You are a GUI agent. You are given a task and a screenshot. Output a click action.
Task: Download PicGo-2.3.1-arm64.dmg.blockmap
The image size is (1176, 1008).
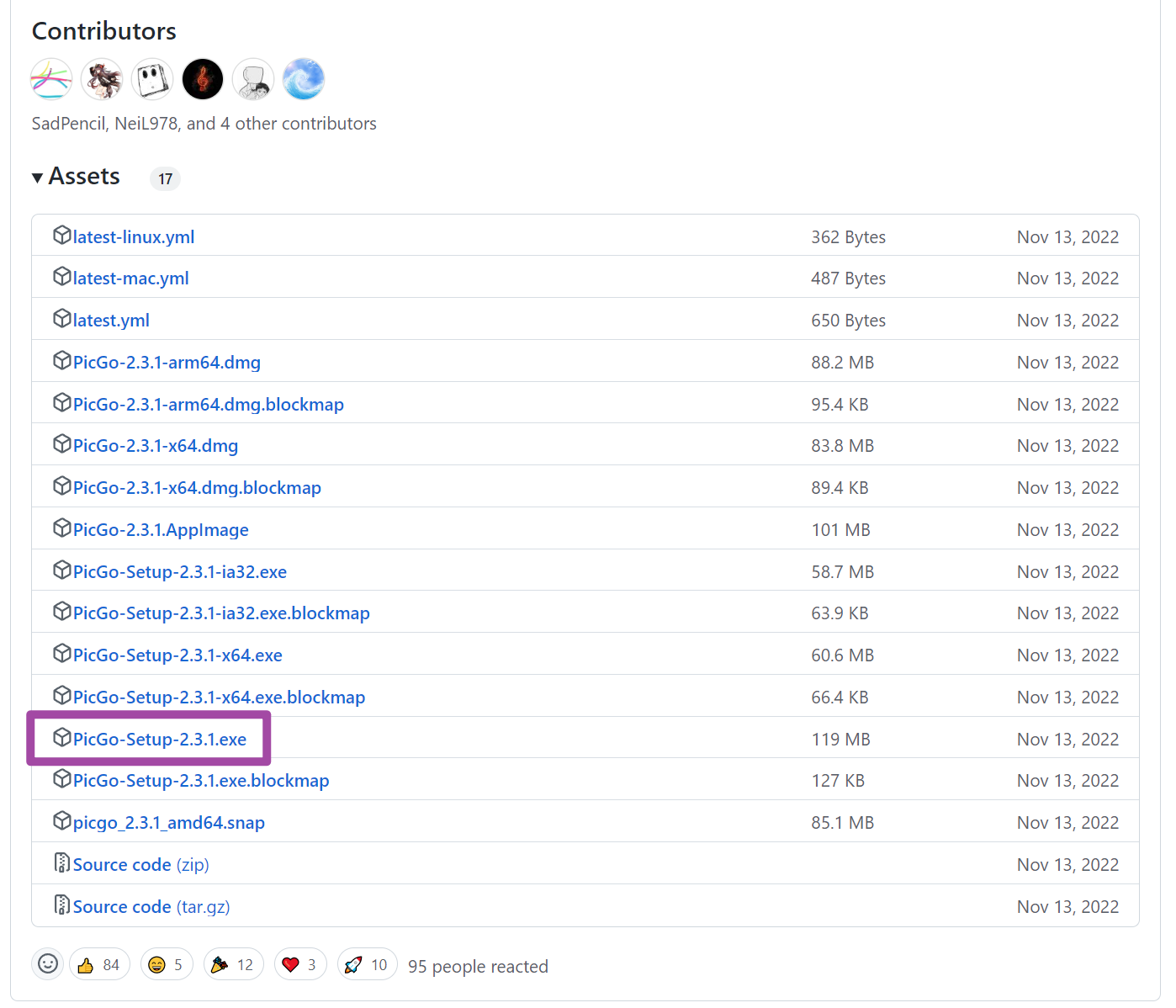tap(209, 405)
